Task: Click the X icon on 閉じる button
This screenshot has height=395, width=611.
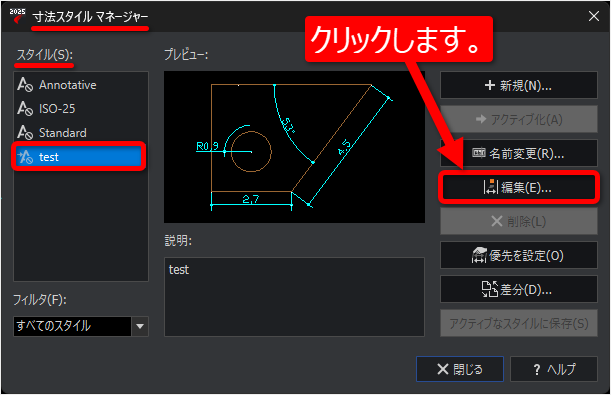Action: click(x=443, y=369)
